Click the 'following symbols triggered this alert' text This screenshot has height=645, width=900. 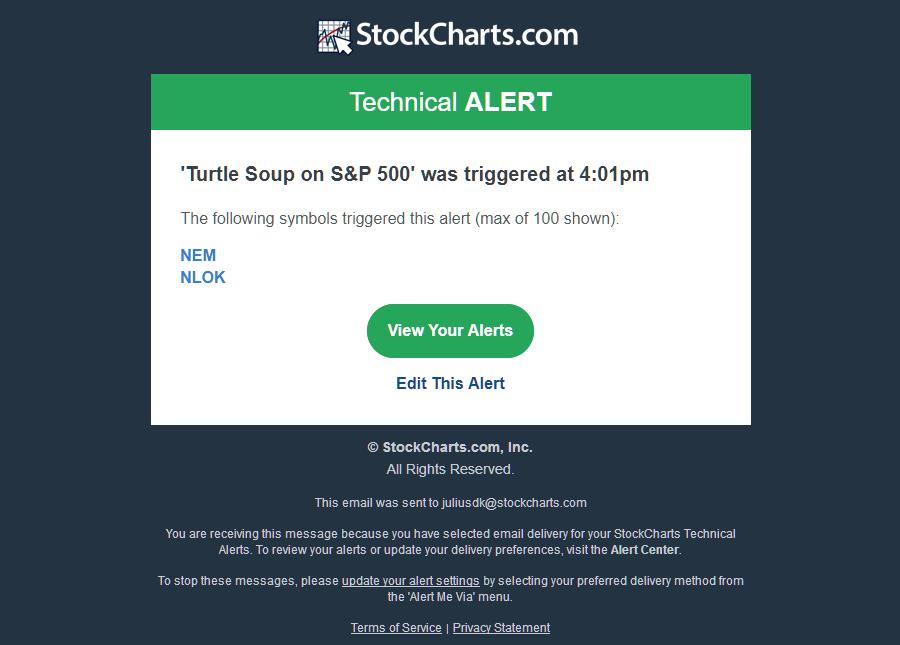(x=400, y=218)
